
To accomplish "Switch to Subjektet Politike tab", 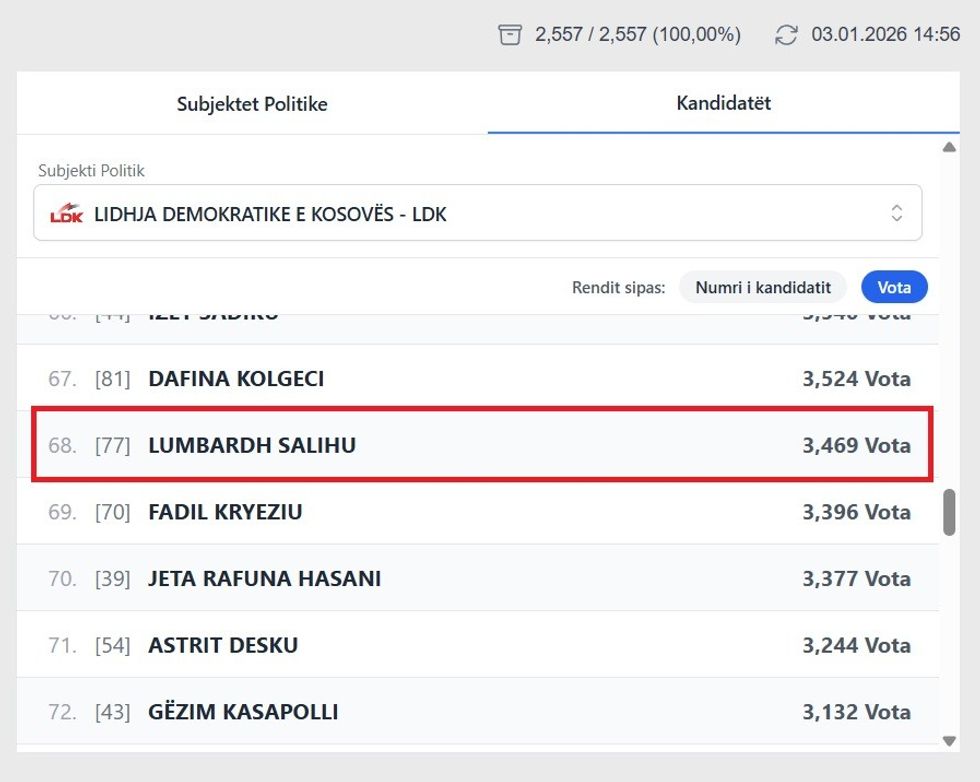I will tap(252, 104).
